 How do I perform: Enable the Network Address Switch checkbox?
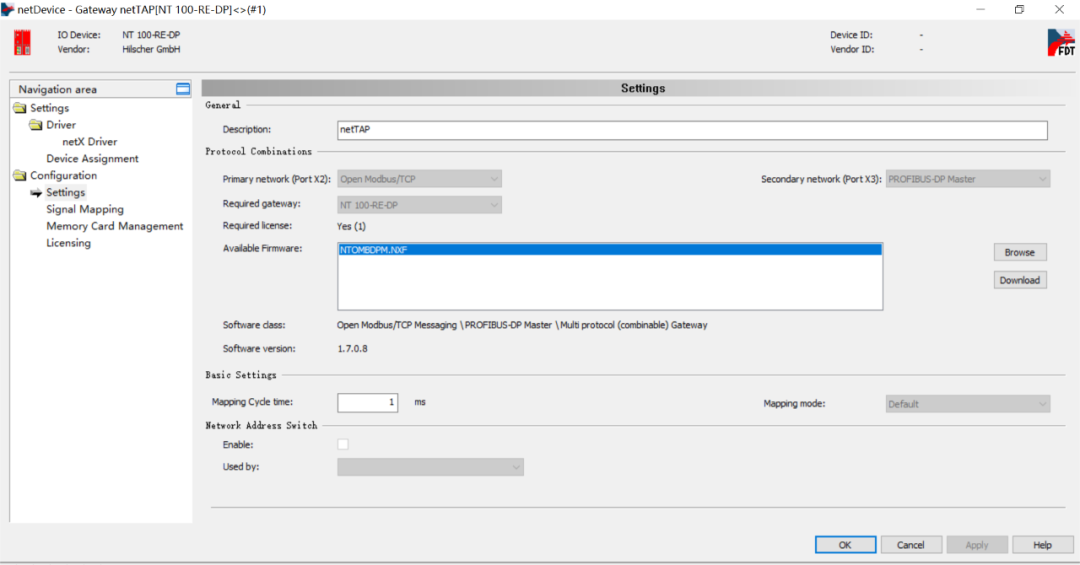(343, 444)
